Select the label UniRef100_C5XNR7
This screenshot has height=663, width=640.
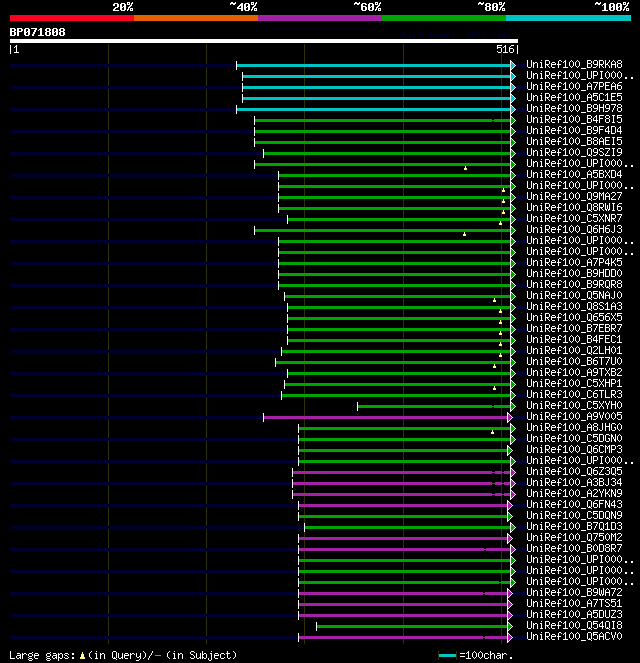[x=574, y=218]
